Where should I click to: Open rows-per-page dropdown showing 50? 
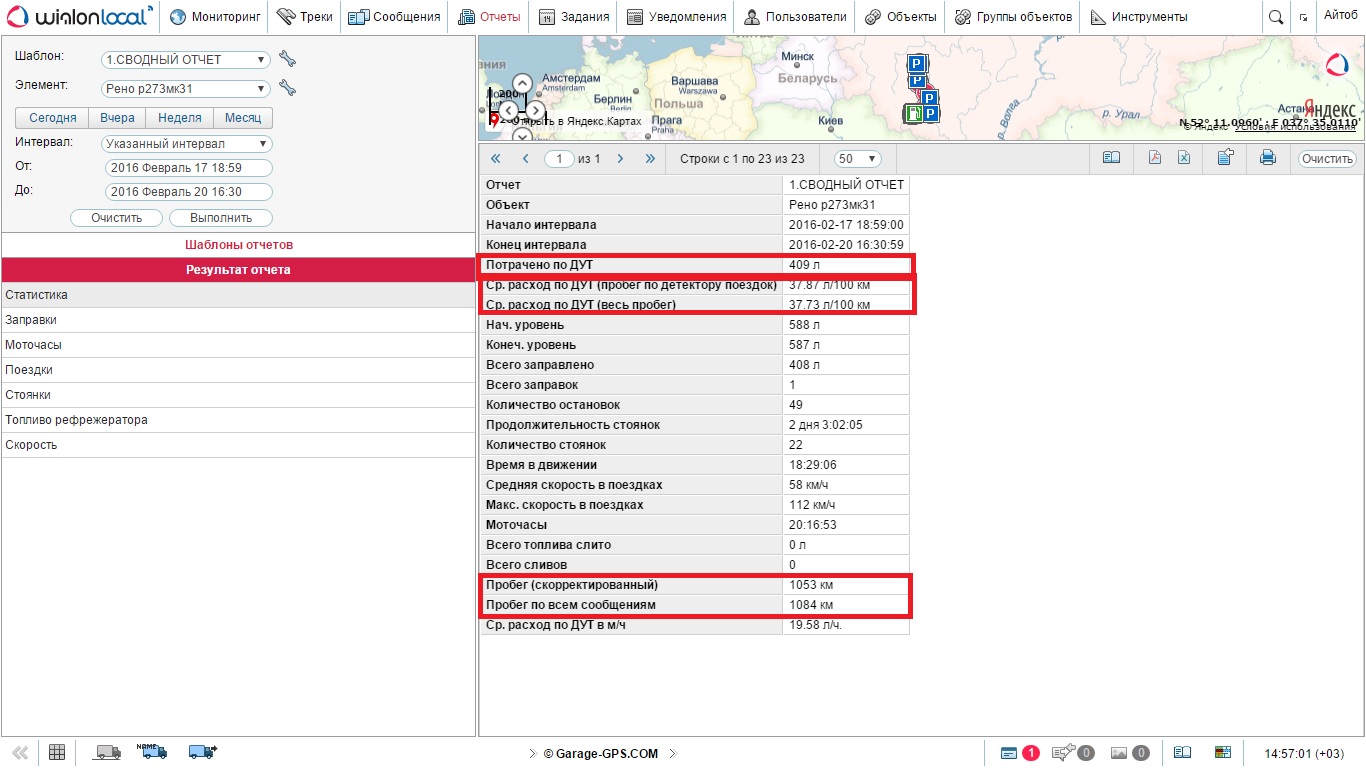(x=859, y=159)
